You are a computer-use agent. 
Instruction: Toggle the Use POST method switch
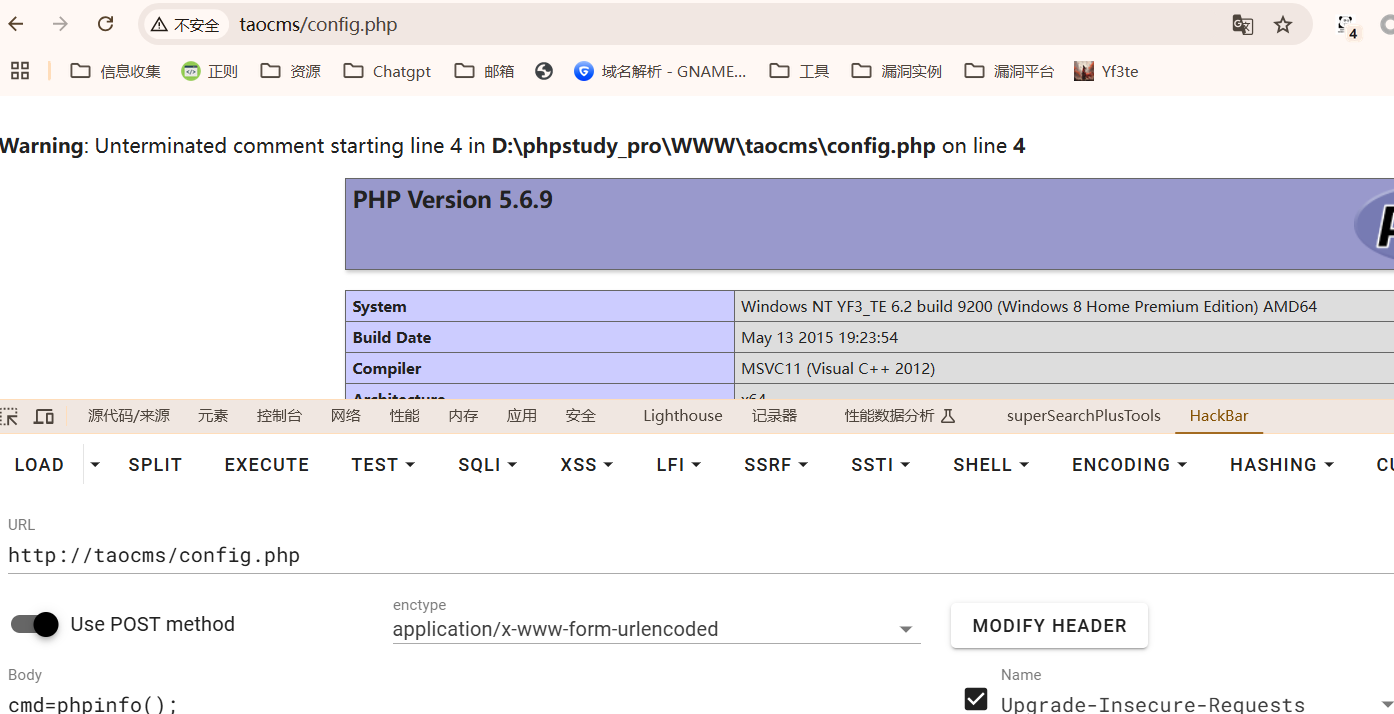point(35,624)
